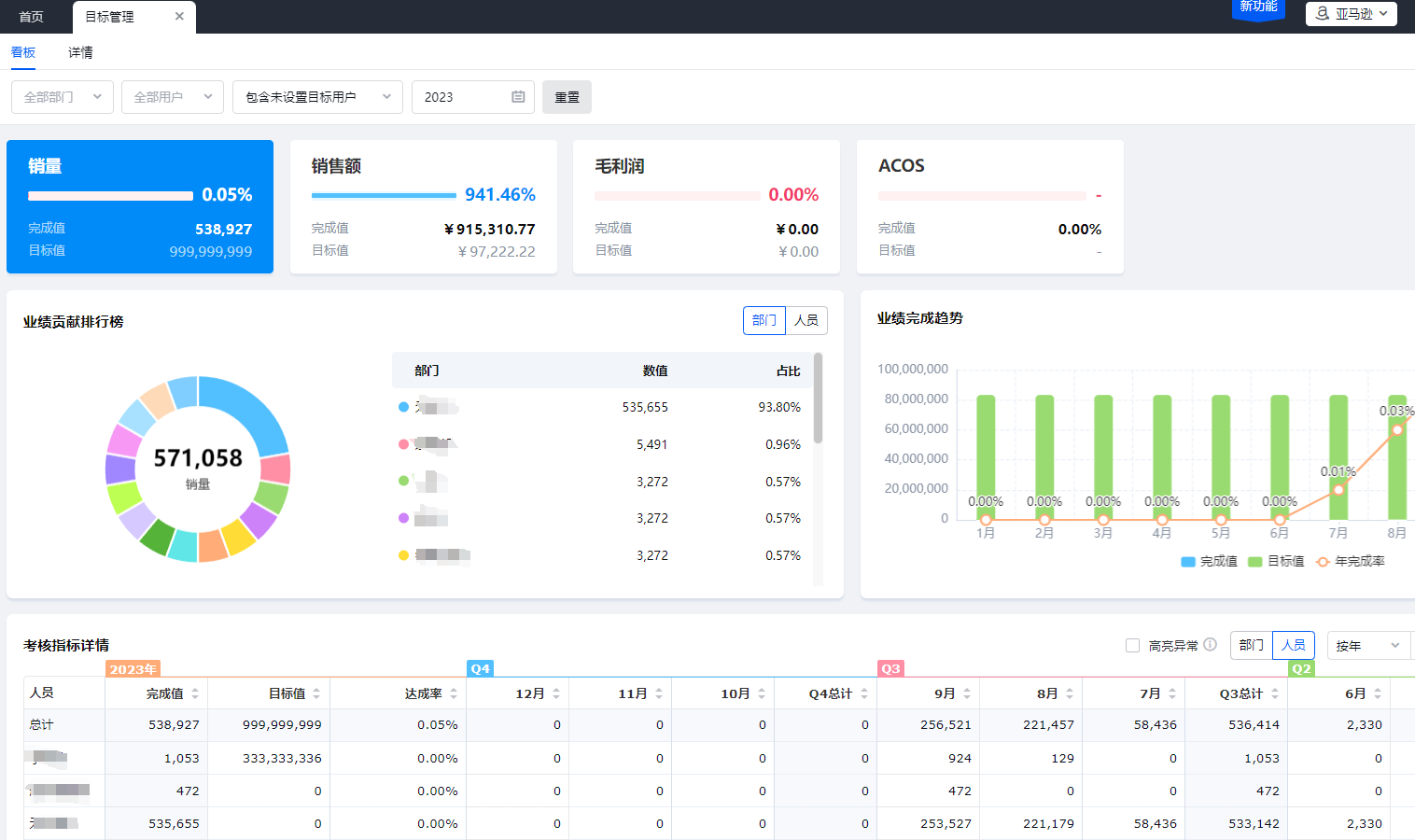The image size is (1415, 840).
Task: Click the Q4 quarter tag
Action: pyautogui.click(x=480, y=668)
